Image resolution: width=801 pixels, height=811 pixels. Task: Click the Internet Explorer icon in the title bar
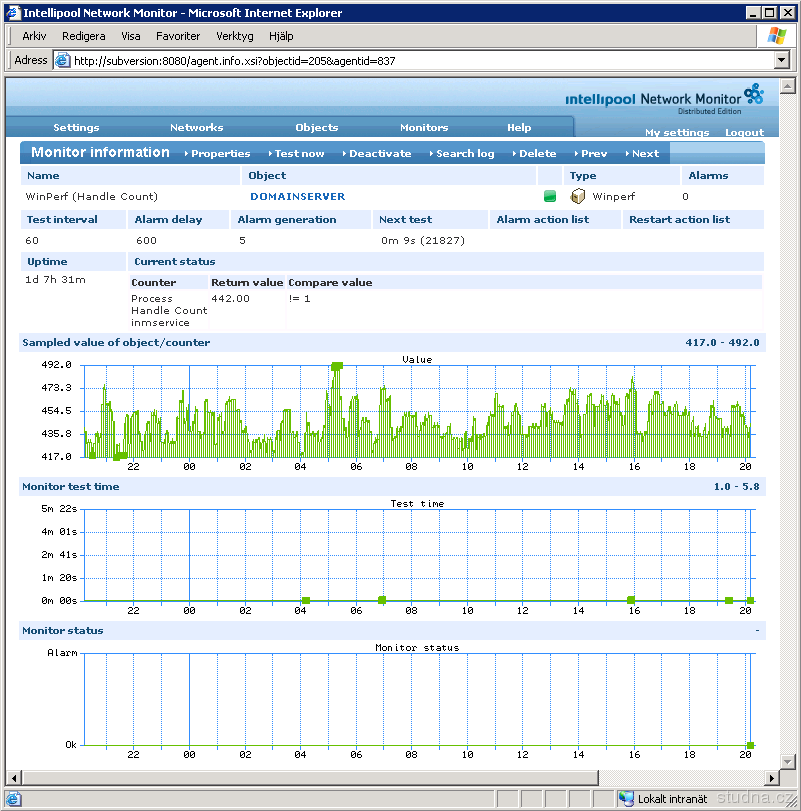point(12,13)
